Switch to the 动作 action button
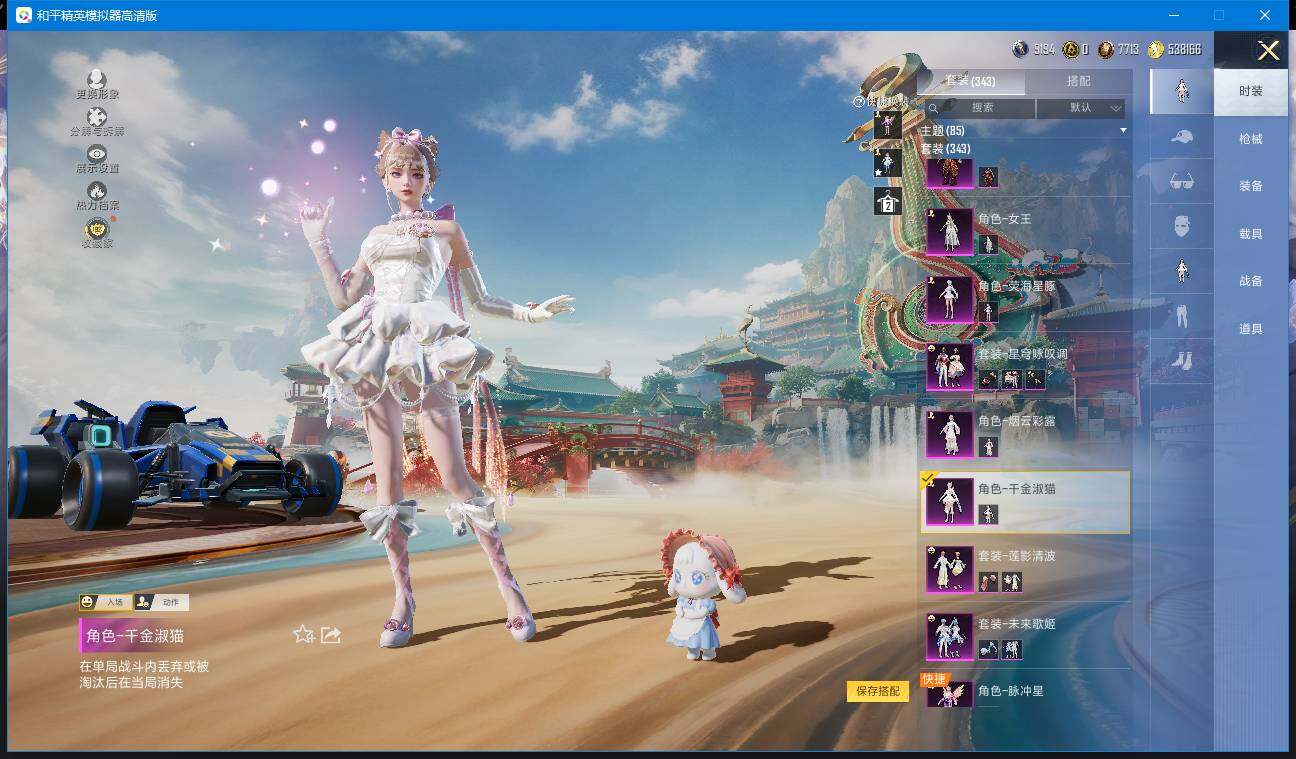This screenshot has width=1296, height=759. pyautogui.click(x=162, y=602)
